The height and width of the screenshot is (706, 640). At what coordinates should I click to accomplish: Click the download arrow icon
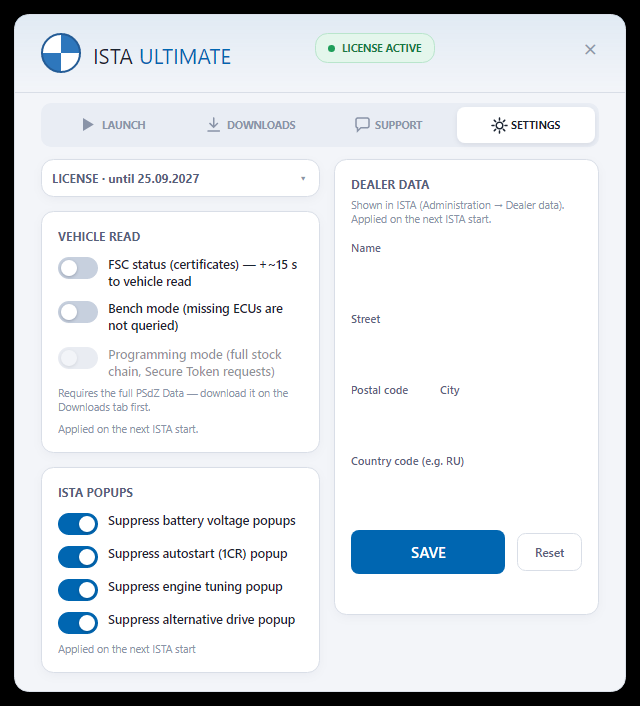click(x=213, y=125)
